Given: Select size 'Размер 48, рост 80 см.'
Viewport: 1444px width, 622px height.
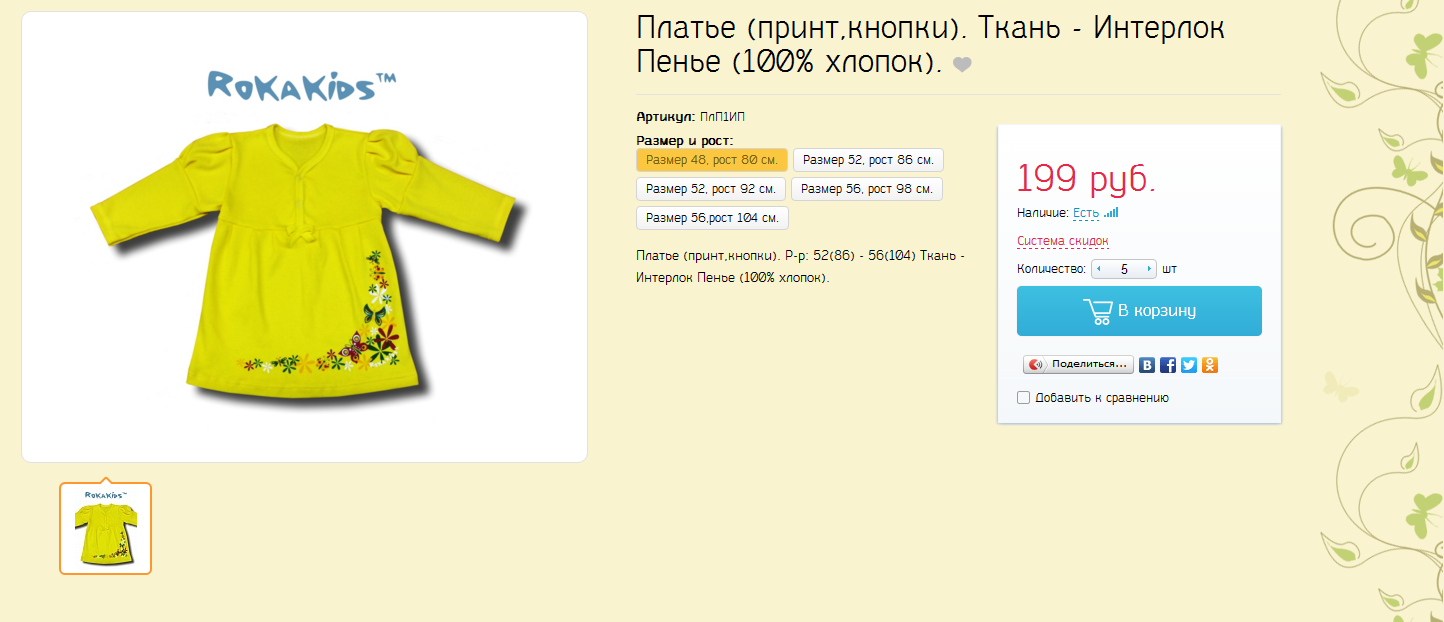Looking at the screenshot, I should coord(712,160).
